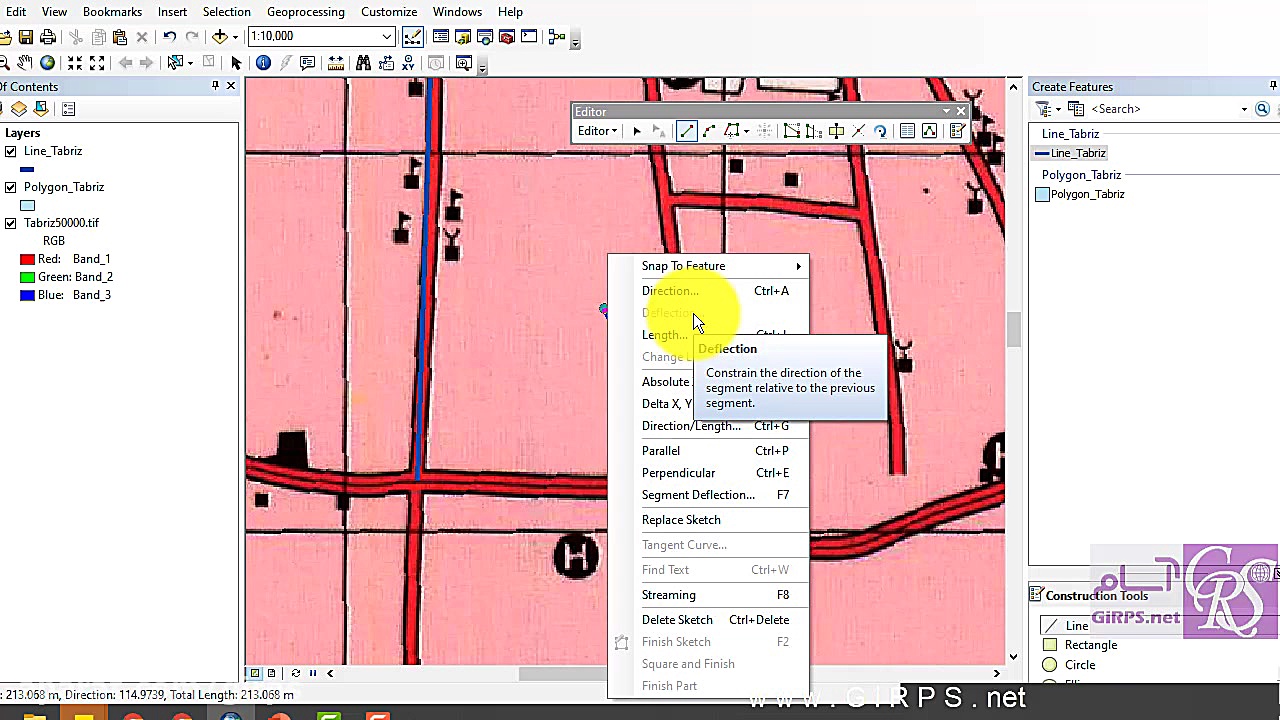Select the Polygon_Tabriz feature template
The width and height of the screenshot is (1280, 720).
[1086, 194]
